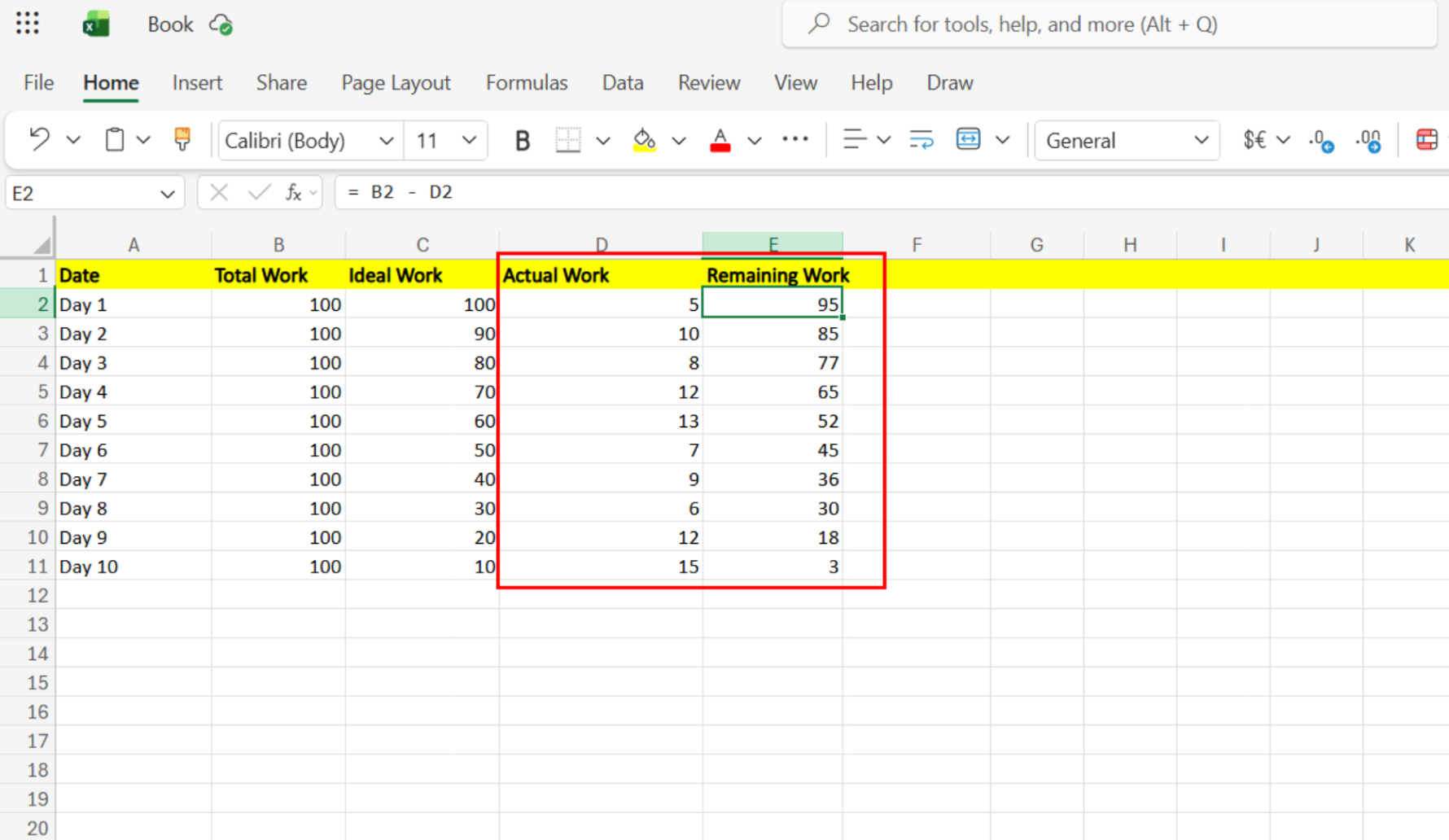Expand the fill color dropdown arrow
The height and width of the screenshot is (840, 1449).
(678, 141)
